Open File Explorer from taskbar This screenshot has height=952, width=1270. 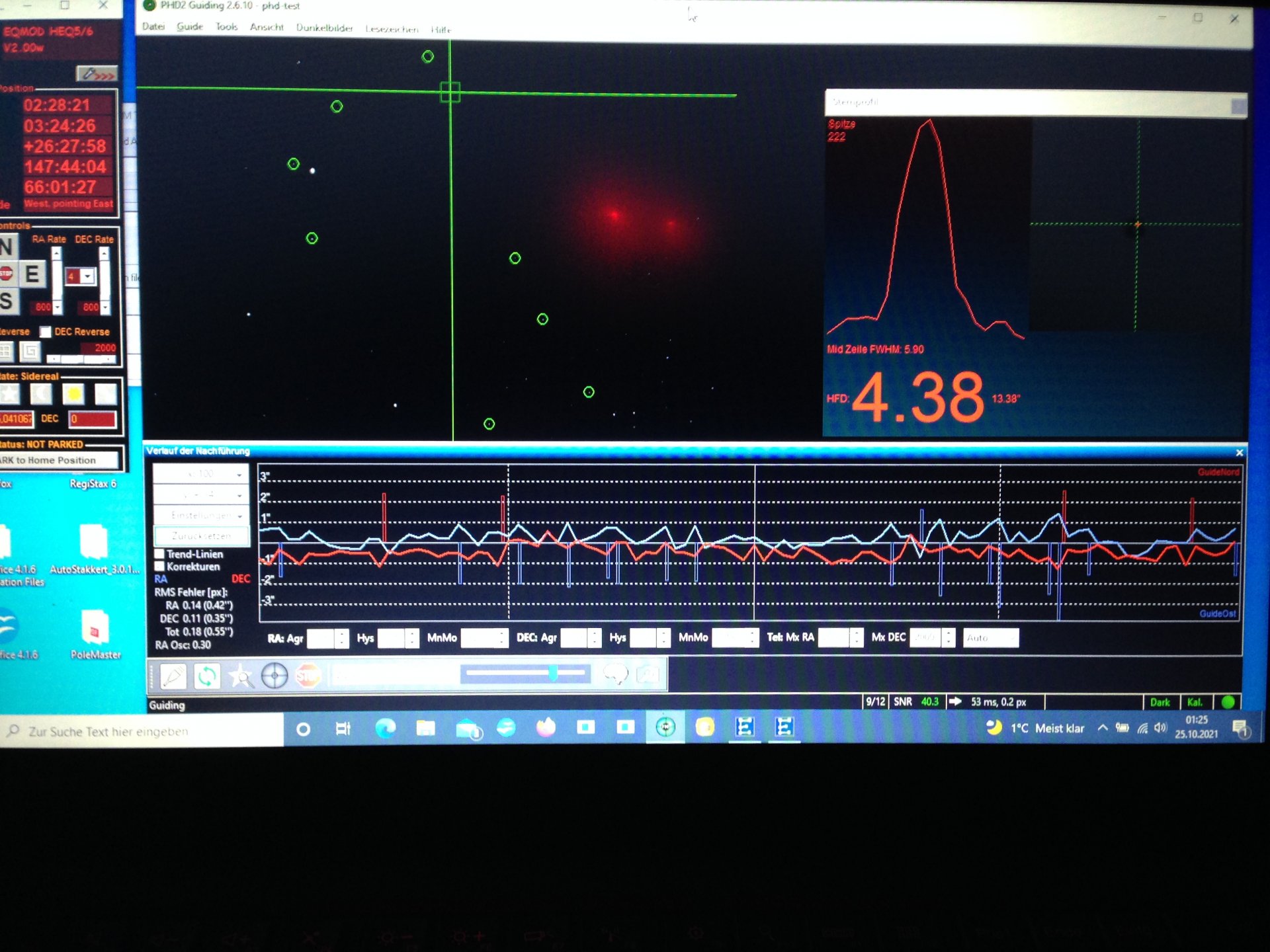425,729
